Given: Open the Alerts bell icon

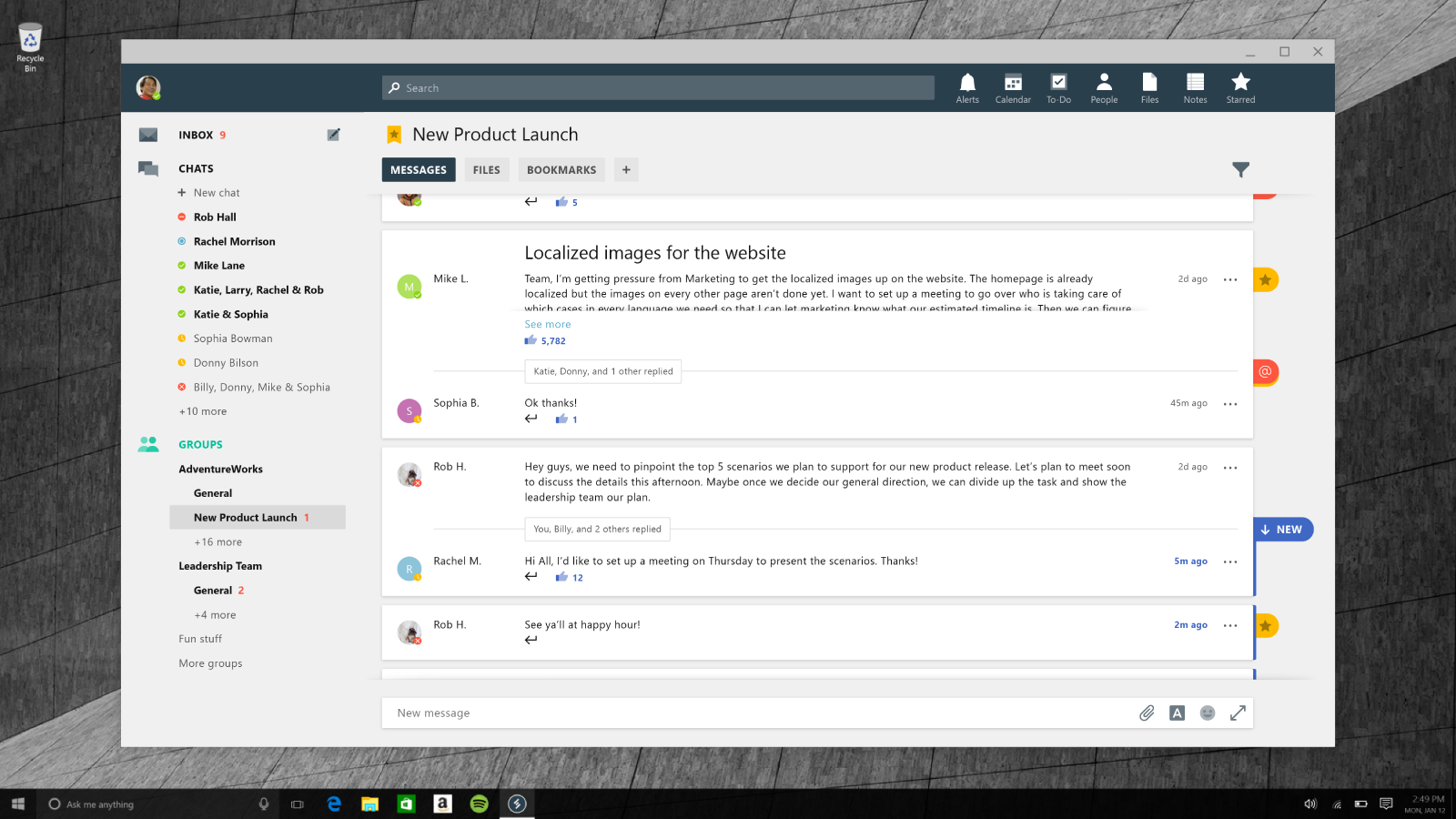Looking at the screenshot, I should [967, 87].
